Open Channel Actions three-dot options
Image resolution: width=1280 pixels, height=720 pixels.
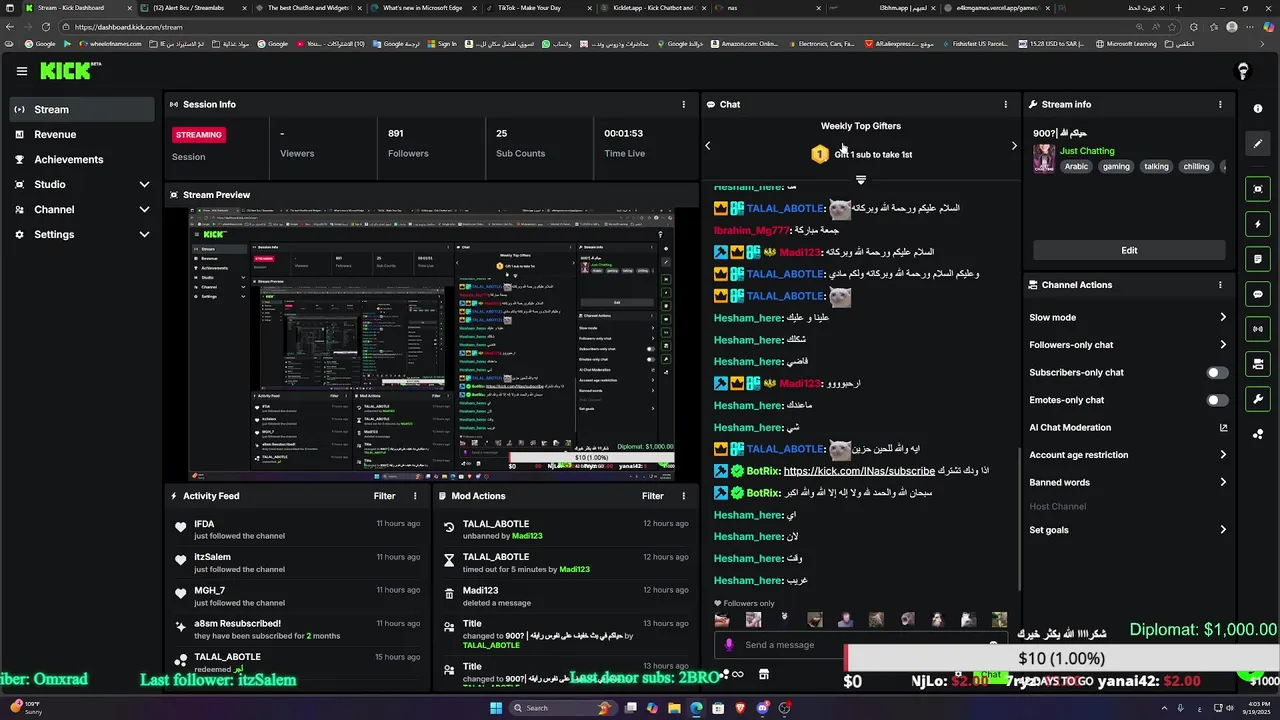click(1220, 285)
